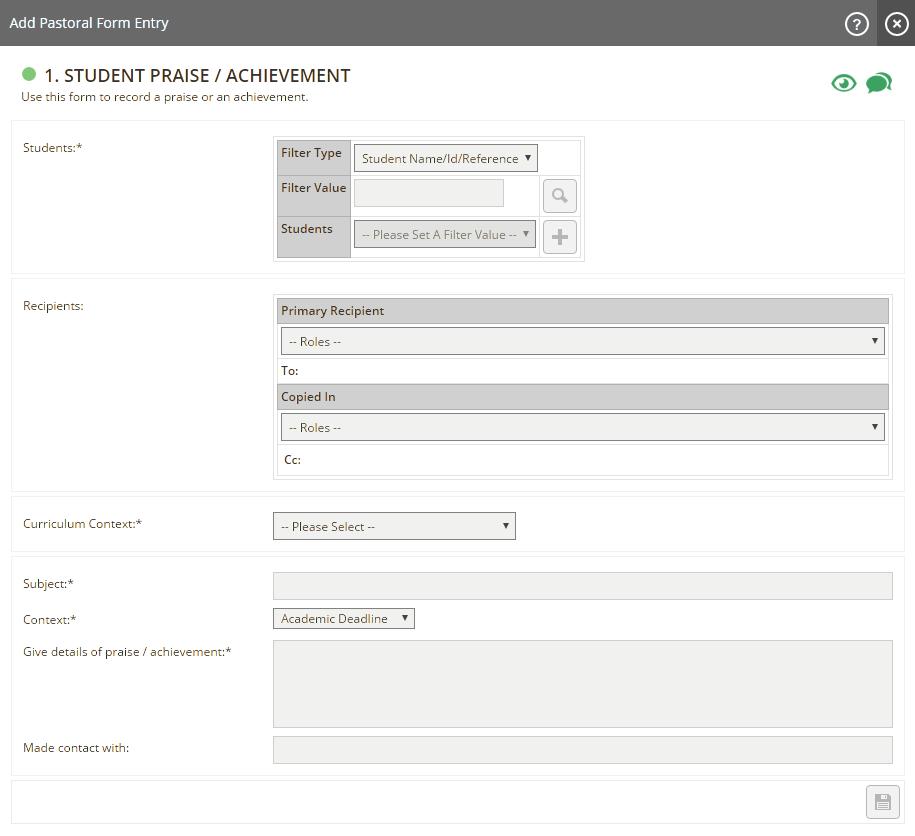Focus the Subject input field
The height and width of the screenshot is (836, 915).
[582, 586]
